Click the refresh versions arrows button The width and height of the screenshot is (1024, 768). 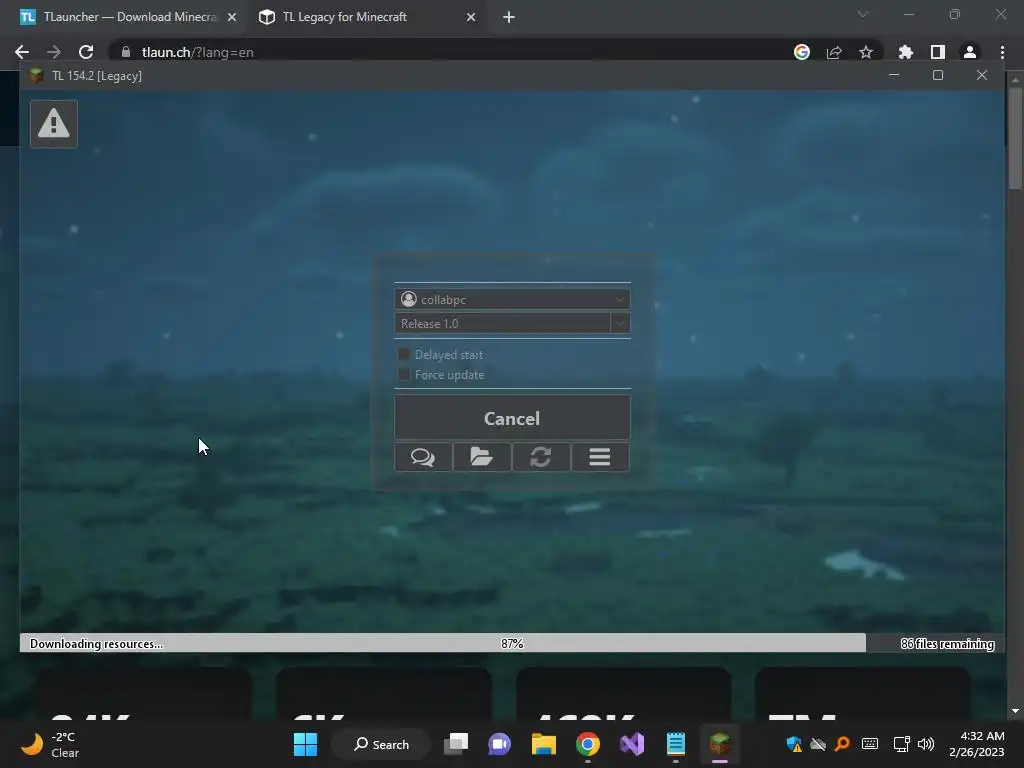pyautogui.click(x=541, y=456)
